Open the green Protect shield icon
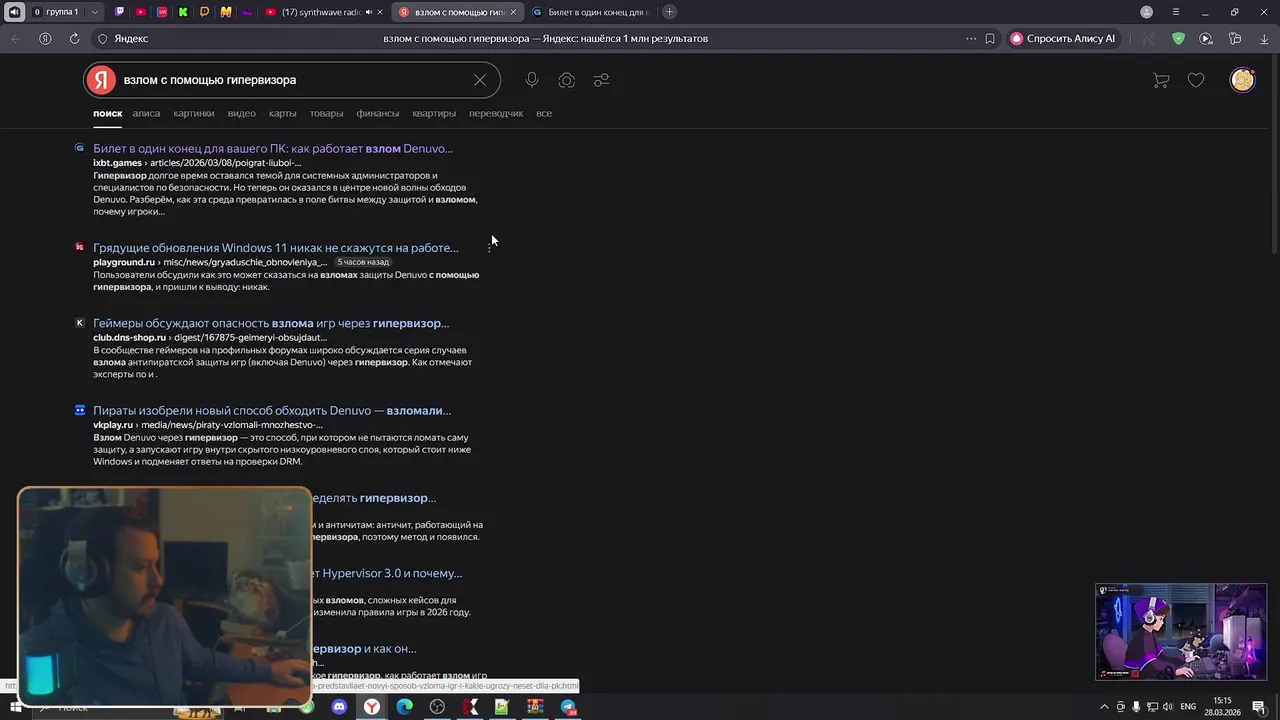This screenshot has width=1280, height=720. click(x=1178, y=38)
